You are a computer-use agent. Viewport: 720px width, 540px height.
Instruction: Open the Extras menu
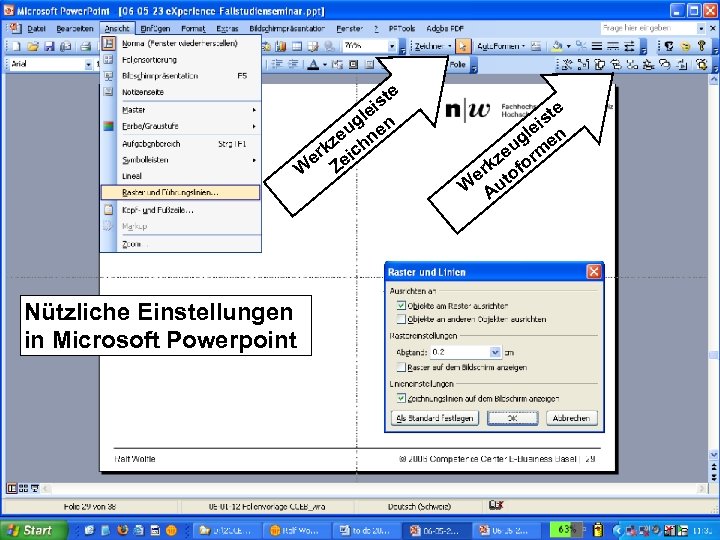click(227, 28)
